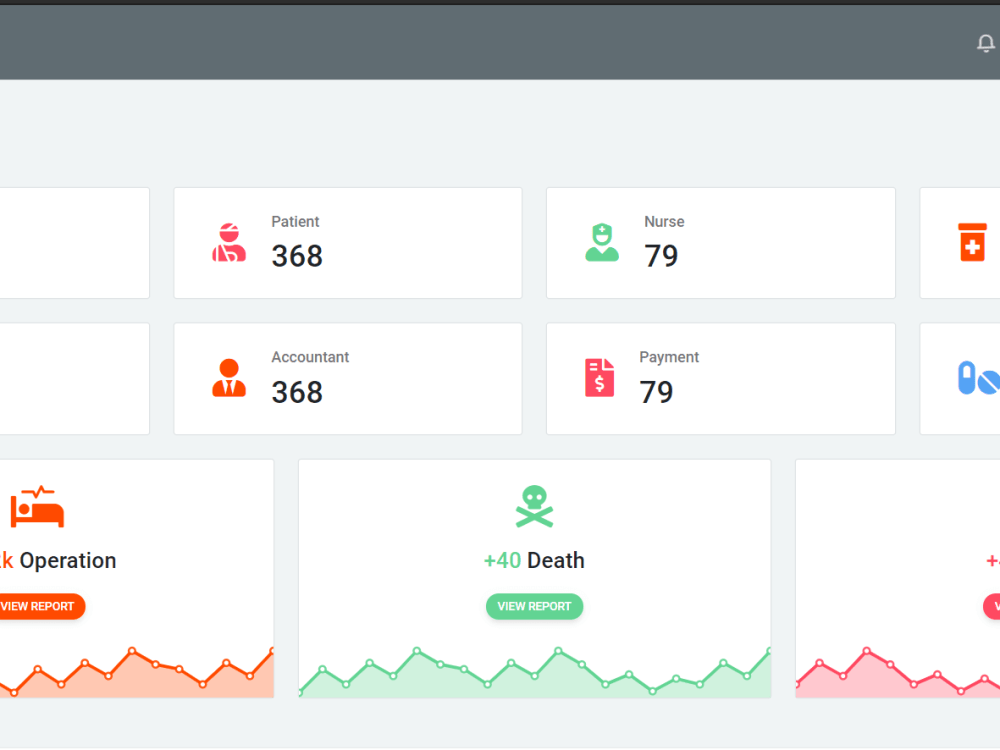Screen dimensions: 1000x750
Task: Click the hospital bed operation icon
Action: click(x=38, y=507)
